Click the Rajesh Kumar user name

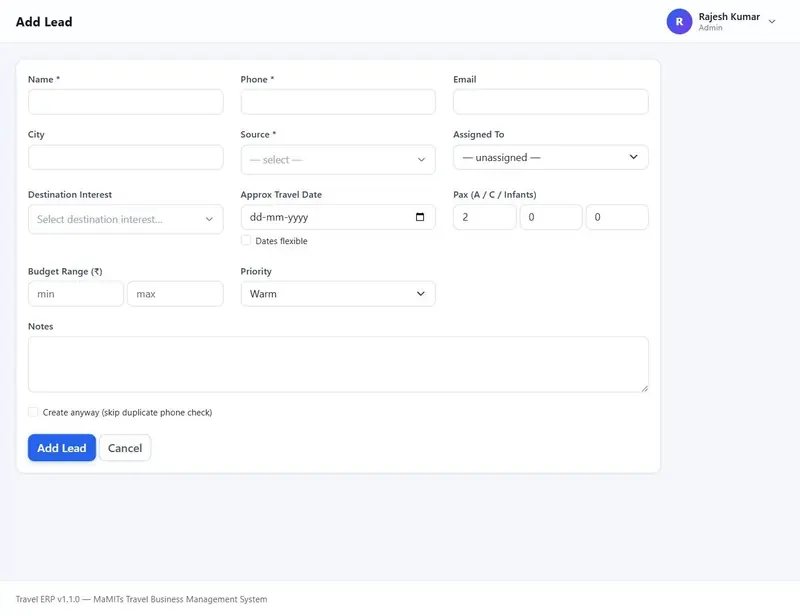(x=729, y=17)
